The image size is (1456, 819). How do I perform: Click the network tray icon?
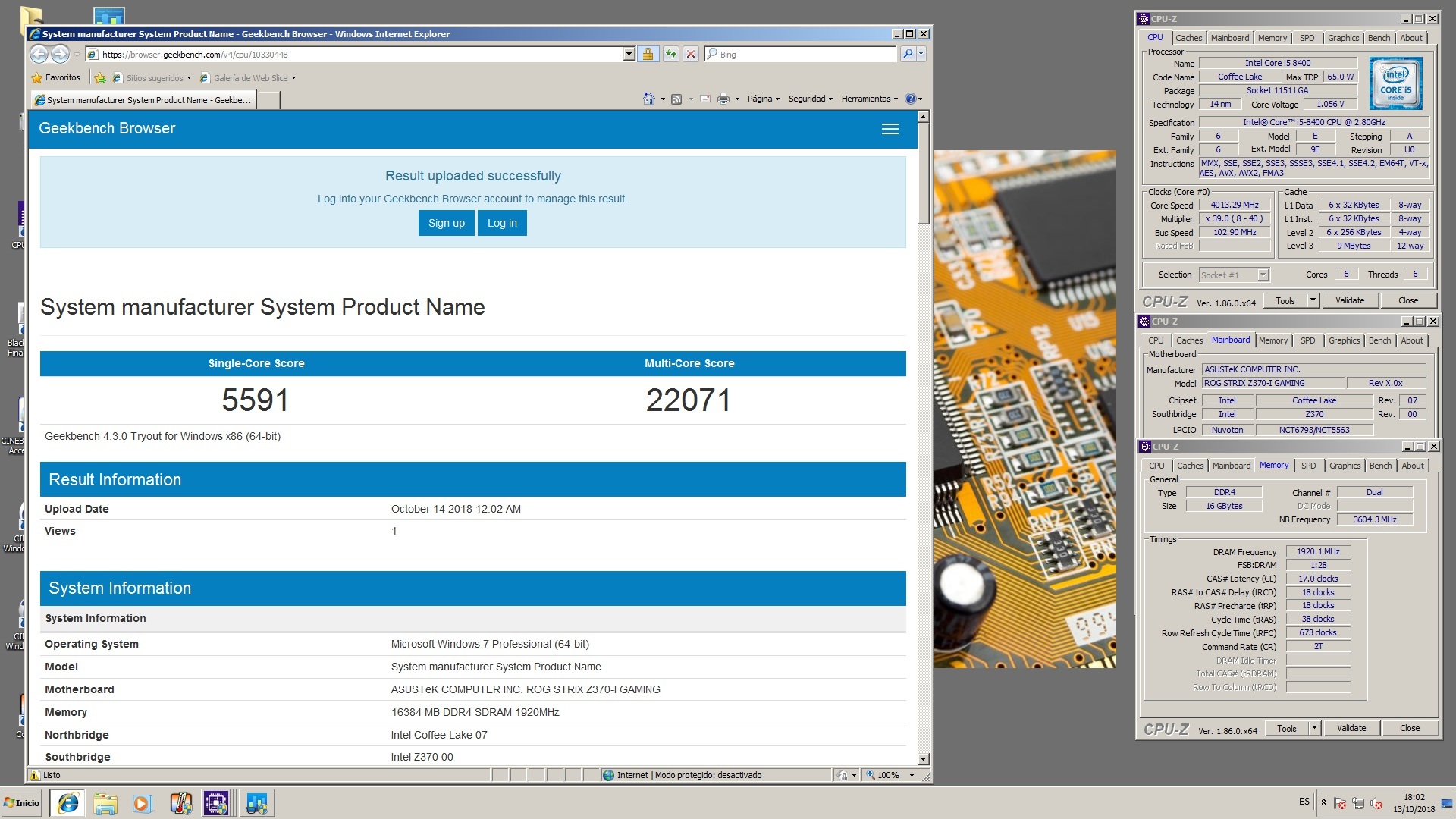point(1358,803)
